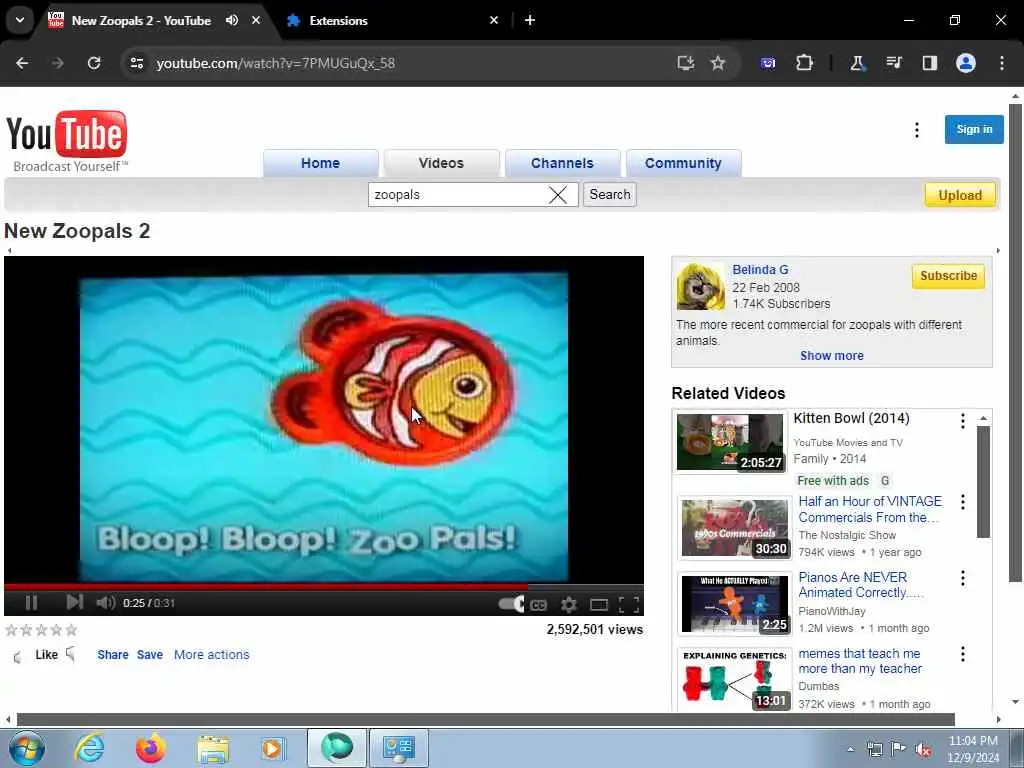Open Half an Hour of VINTAGE Commercials link
This screenshot has height=768, width=1024.
click(870, 509)
